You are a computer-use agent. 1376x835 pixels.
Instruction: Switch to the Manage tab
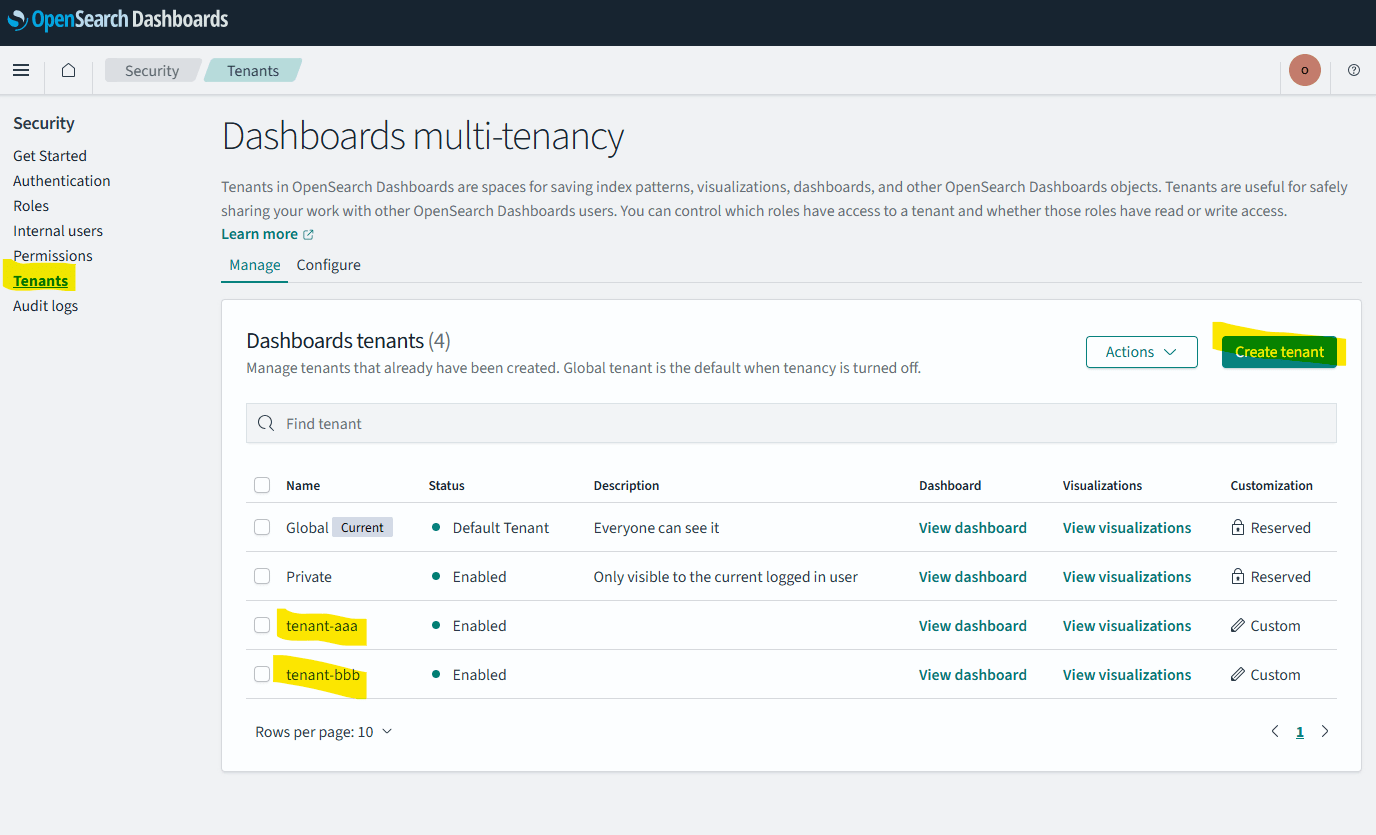255,265
